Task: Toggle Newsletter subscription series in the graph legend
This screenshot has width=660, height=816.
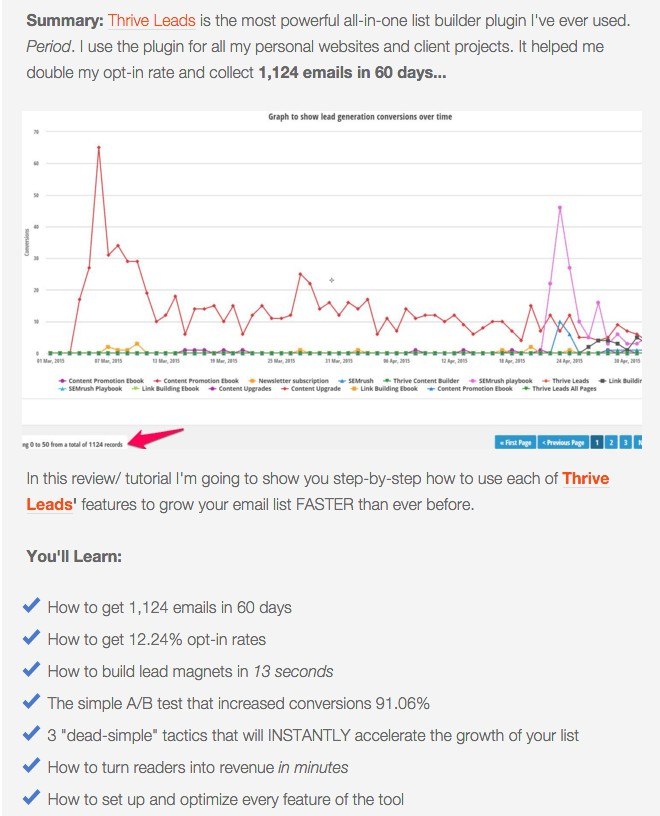Action: 289,381
